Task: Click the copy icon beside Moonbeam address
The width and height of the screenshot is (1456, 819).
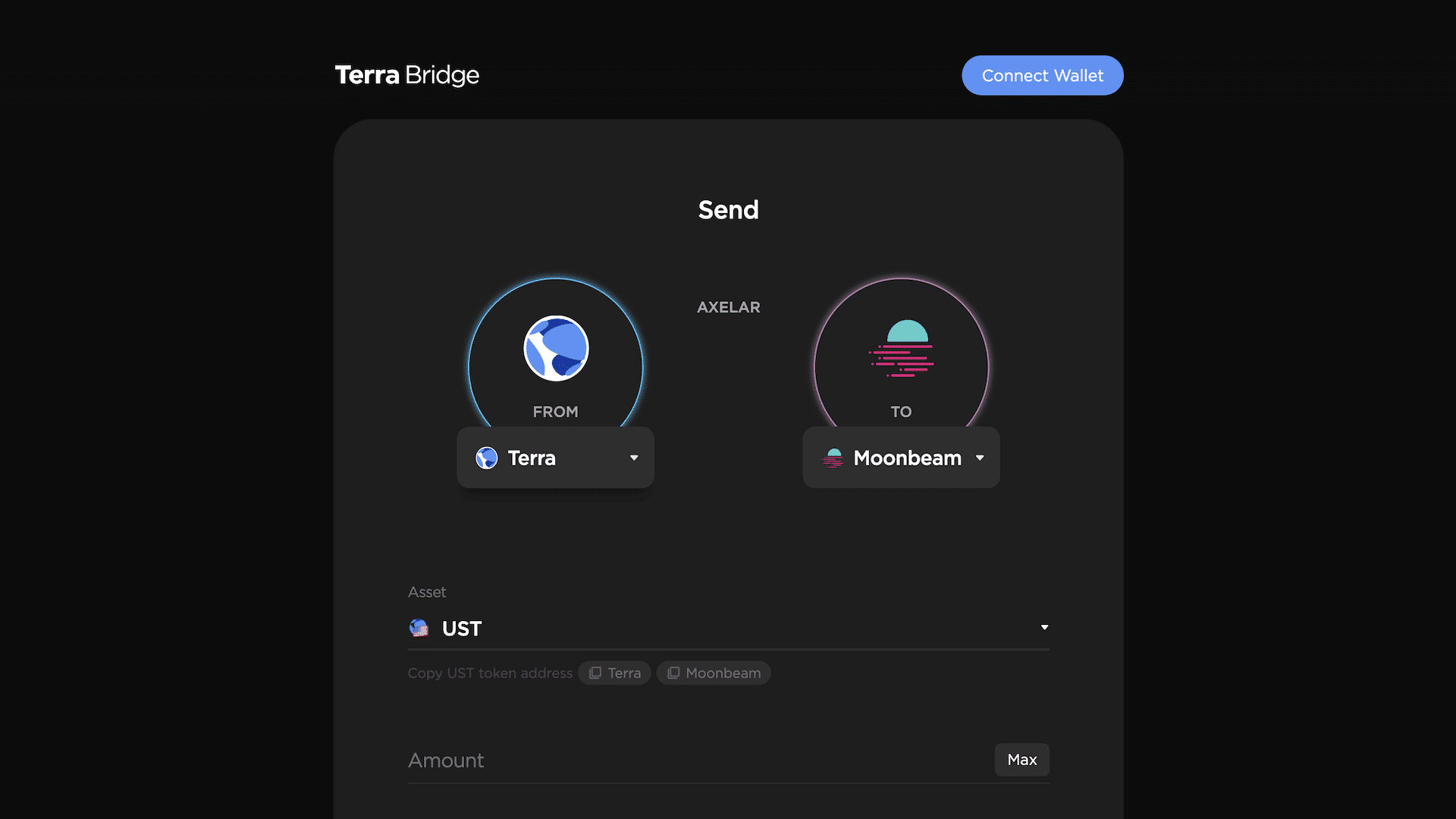Action: (673, 673)
